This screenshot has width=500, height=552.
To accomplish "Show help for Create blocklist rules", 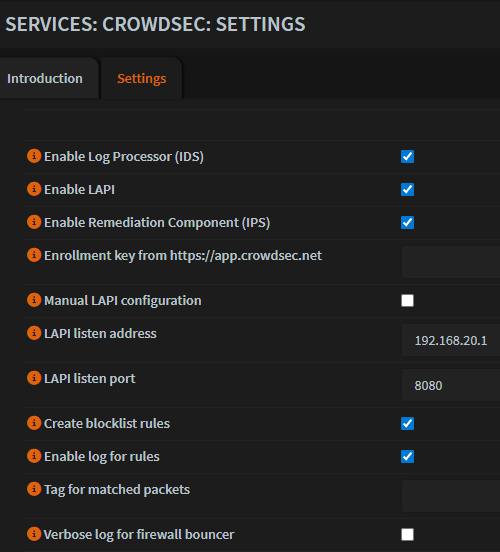I will pyautogui.click(x=34, y=423).
